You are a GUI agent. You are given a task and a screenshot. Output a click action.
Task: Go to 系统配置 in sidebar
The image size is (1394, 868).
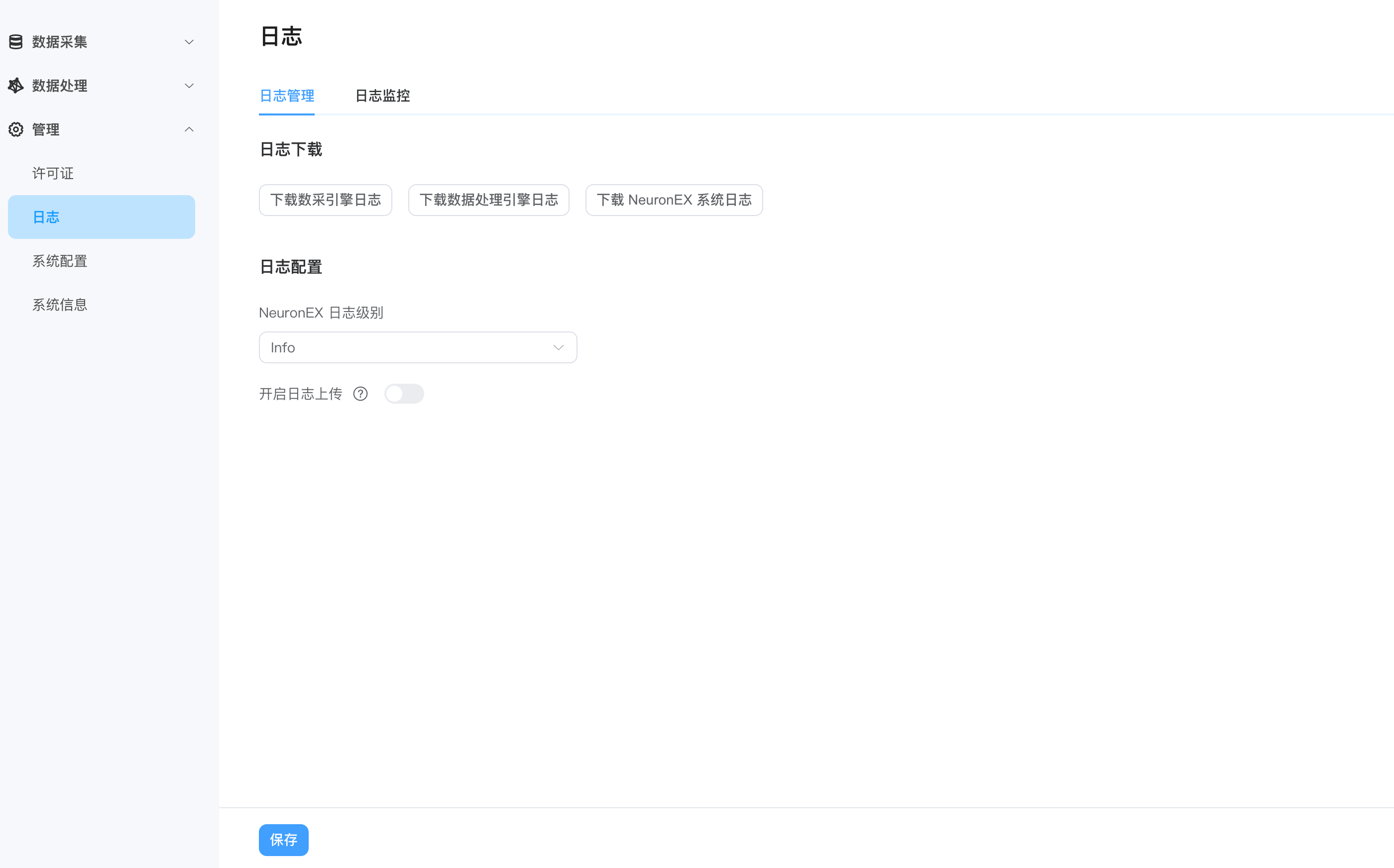(60, 261)
